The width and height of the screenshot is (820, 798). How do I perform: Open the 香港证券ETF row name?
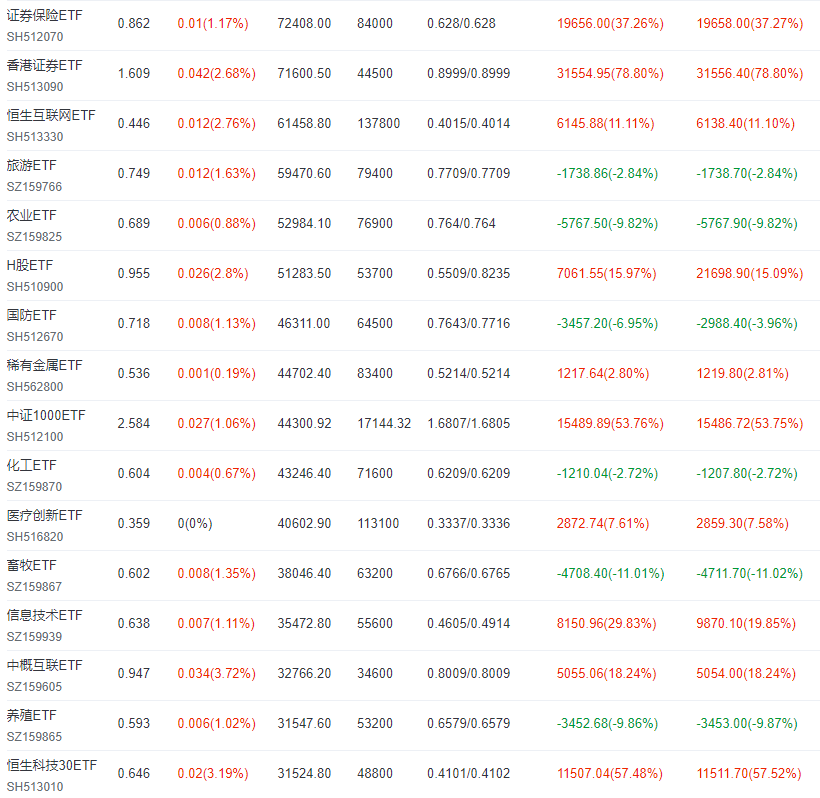[44, 65]
